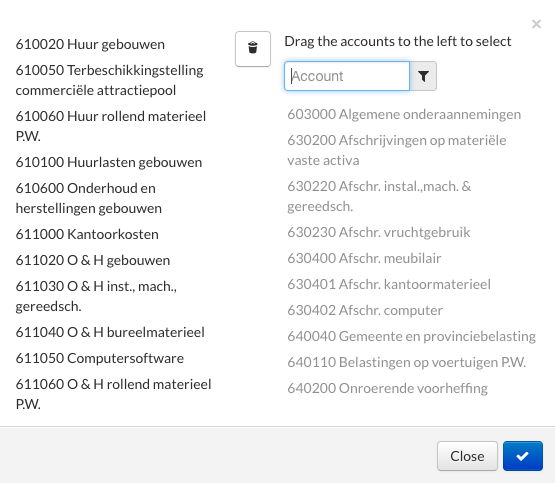Click the trash bin icon button
555x483 pixels.
(253, 49)
